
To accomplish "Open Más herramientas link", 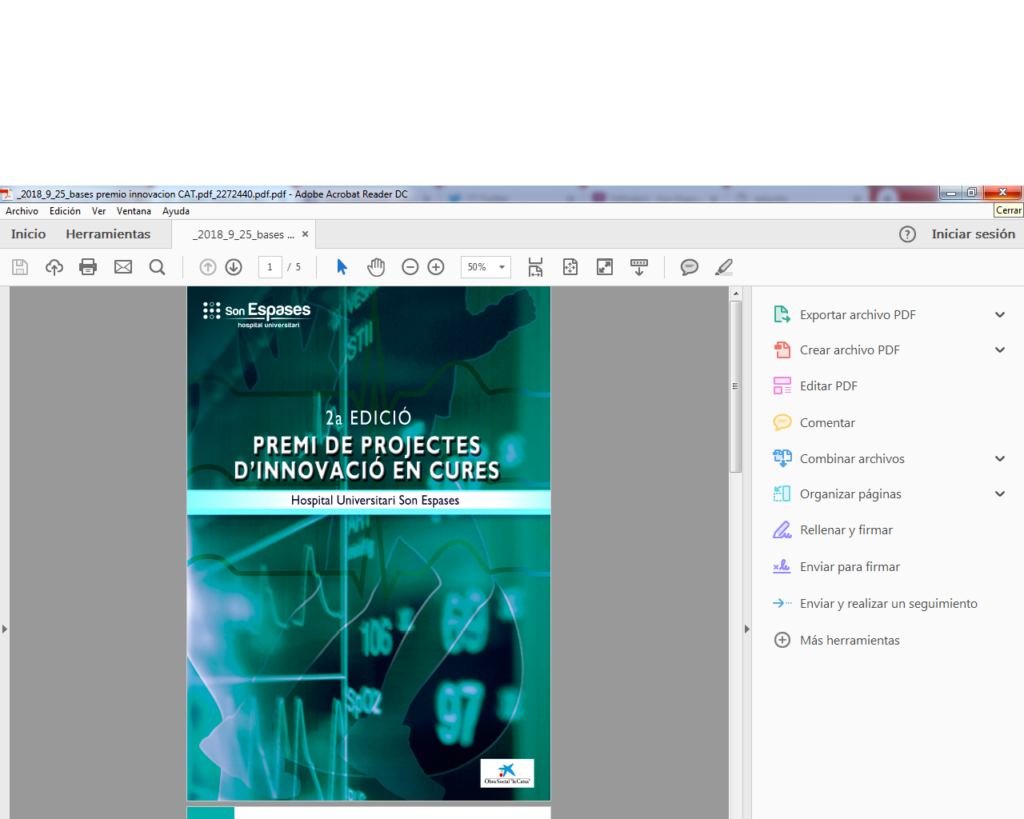I will click(849, 640).
